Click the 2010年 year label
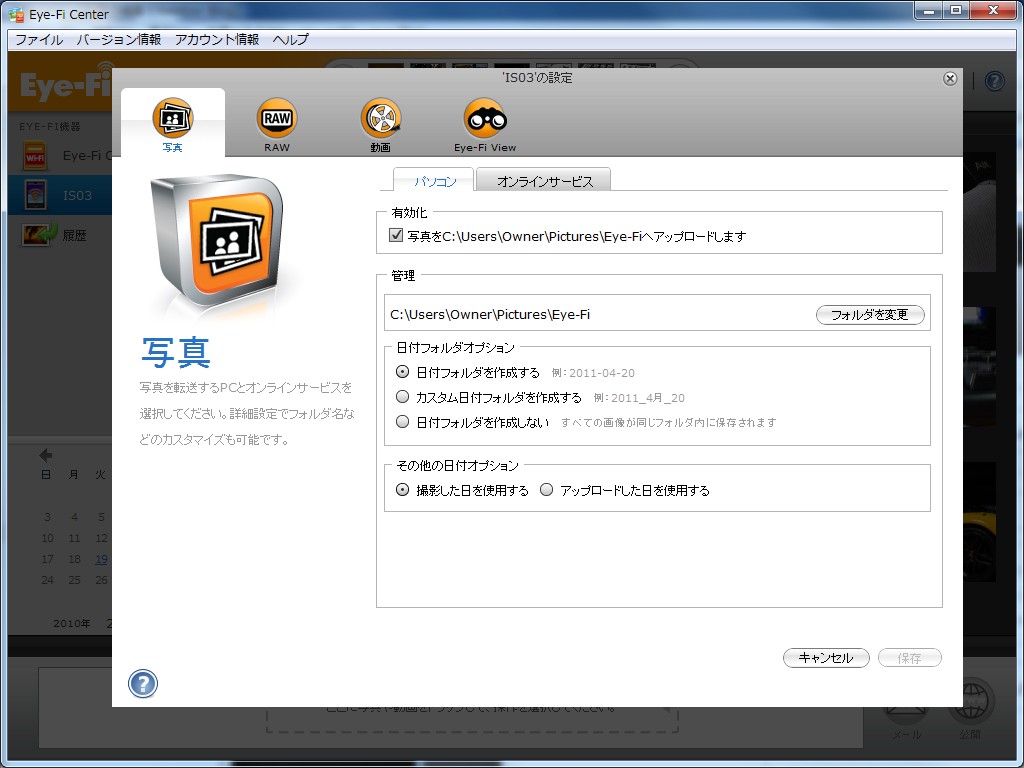The image size is (1024, 768). (x=71, y=624)
